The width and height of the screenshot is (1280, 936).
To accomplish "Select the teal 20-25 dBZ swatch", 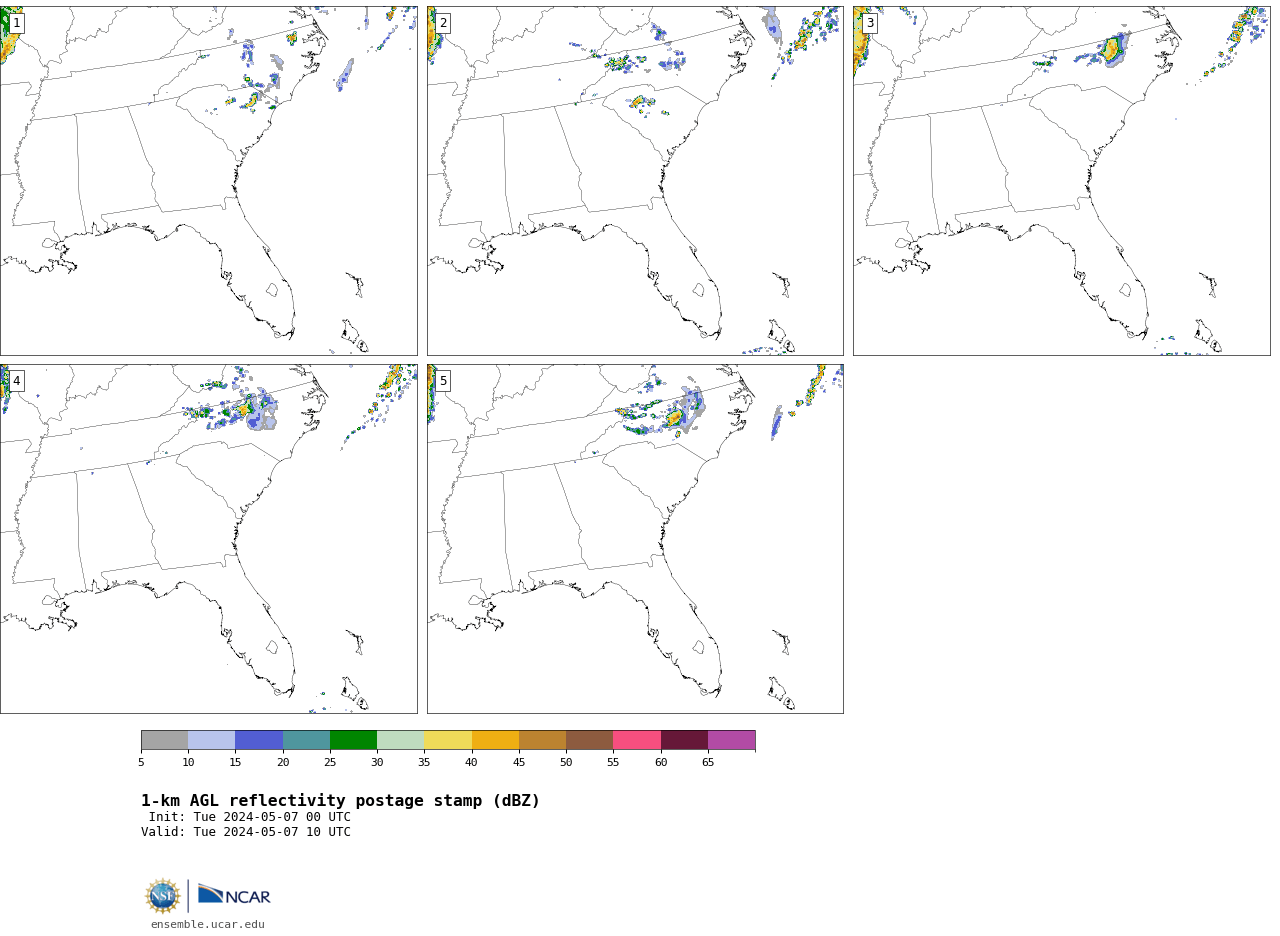I will (x=306, y=740).
